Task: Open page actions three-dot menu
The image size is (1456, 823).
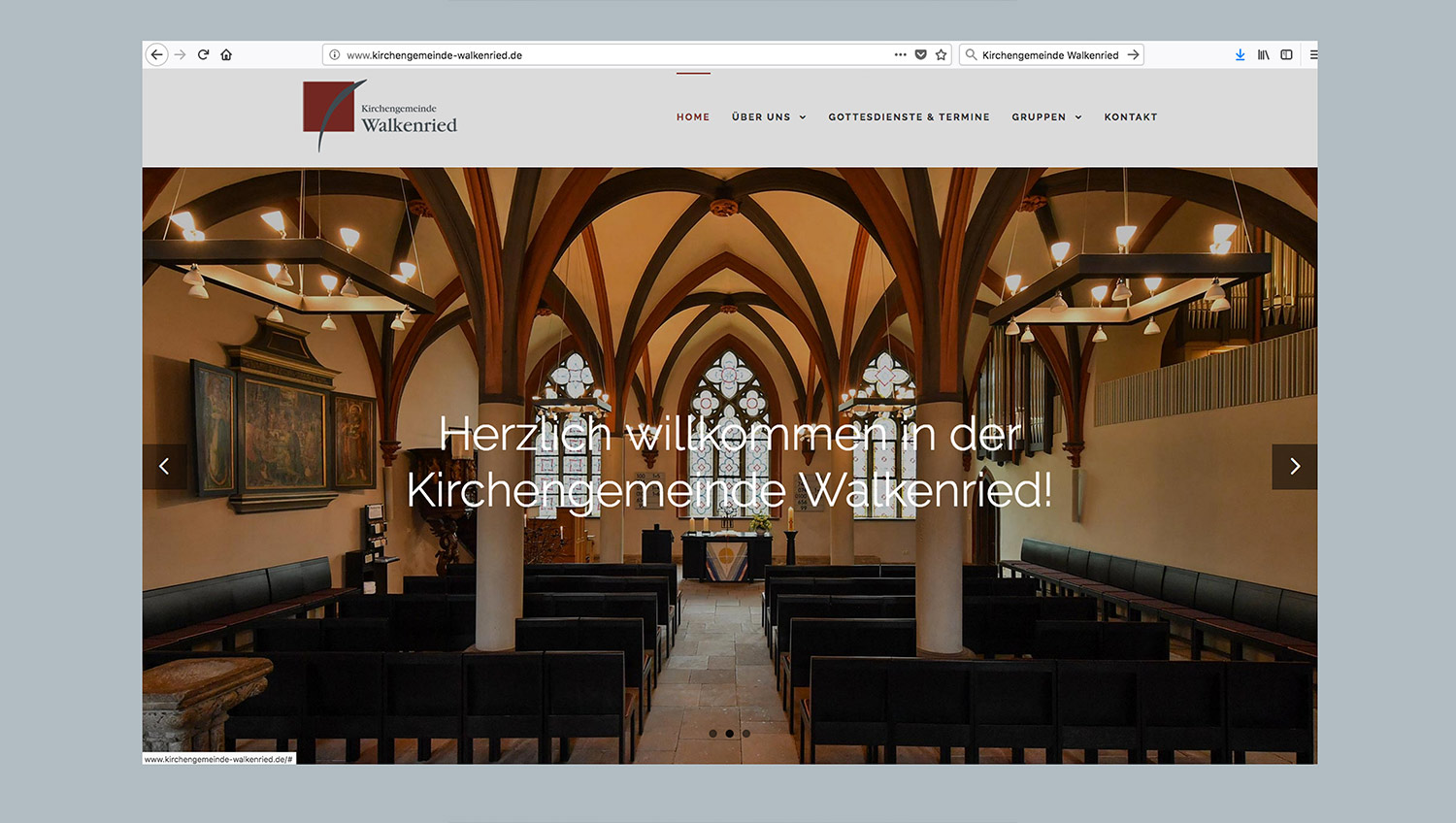Action: click(901, 55)
